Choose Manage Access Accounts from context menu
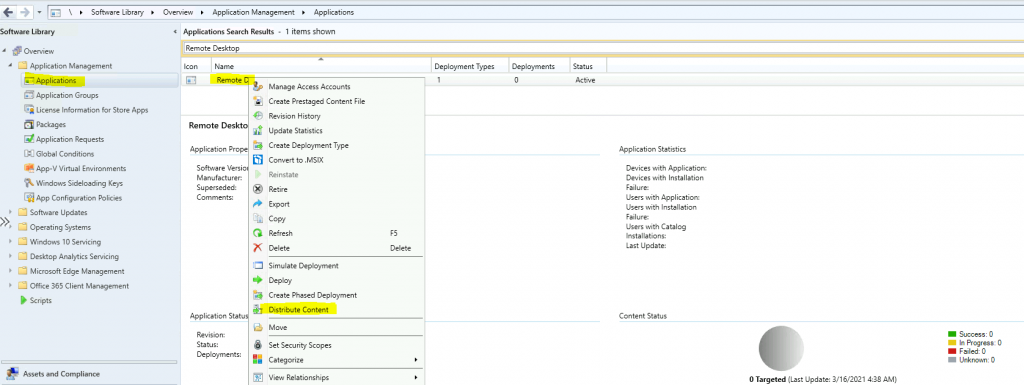1024x385 pixels. coord(310,87)
